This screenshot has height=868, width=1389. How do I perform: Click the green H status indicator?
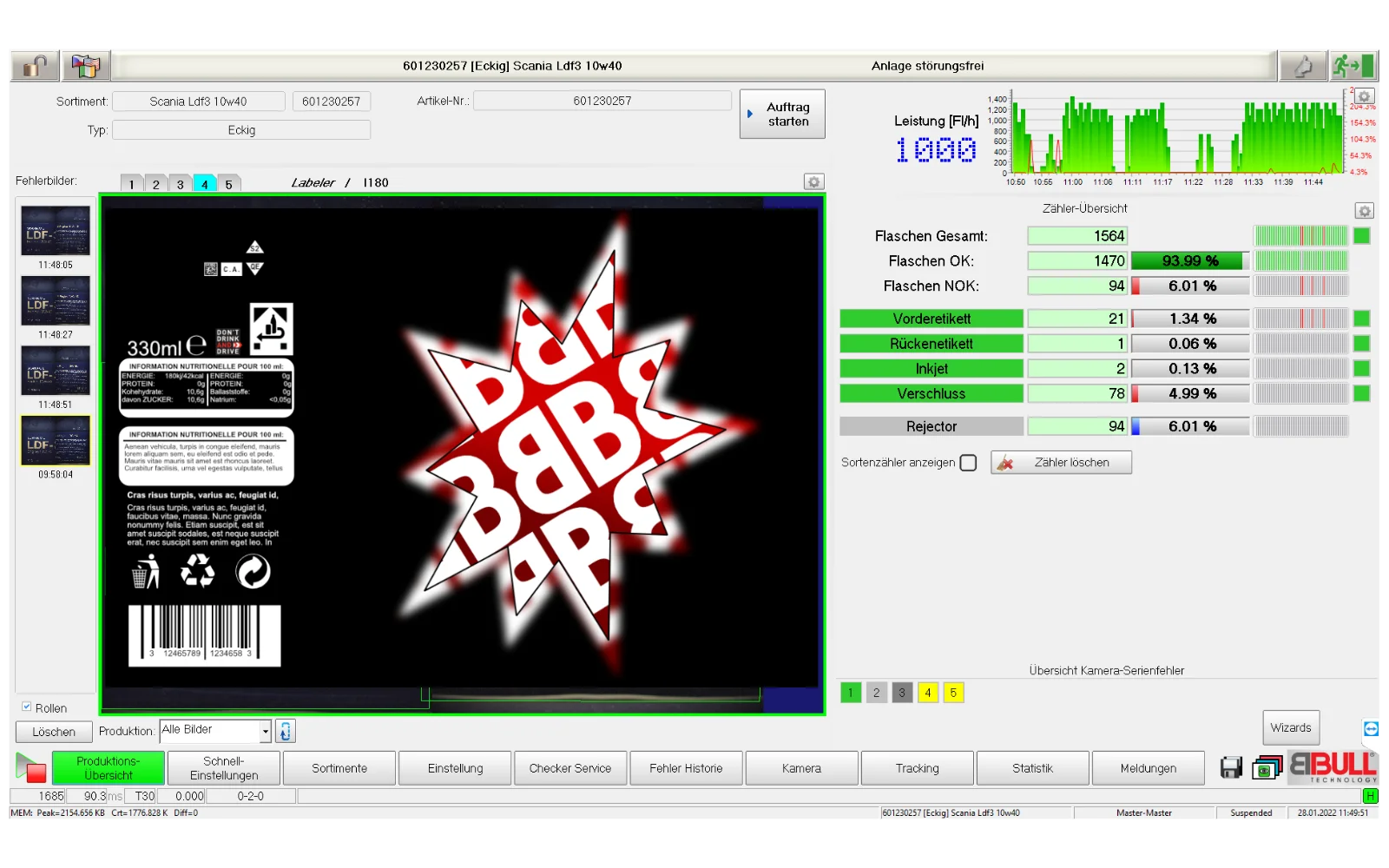point(1371,796)
